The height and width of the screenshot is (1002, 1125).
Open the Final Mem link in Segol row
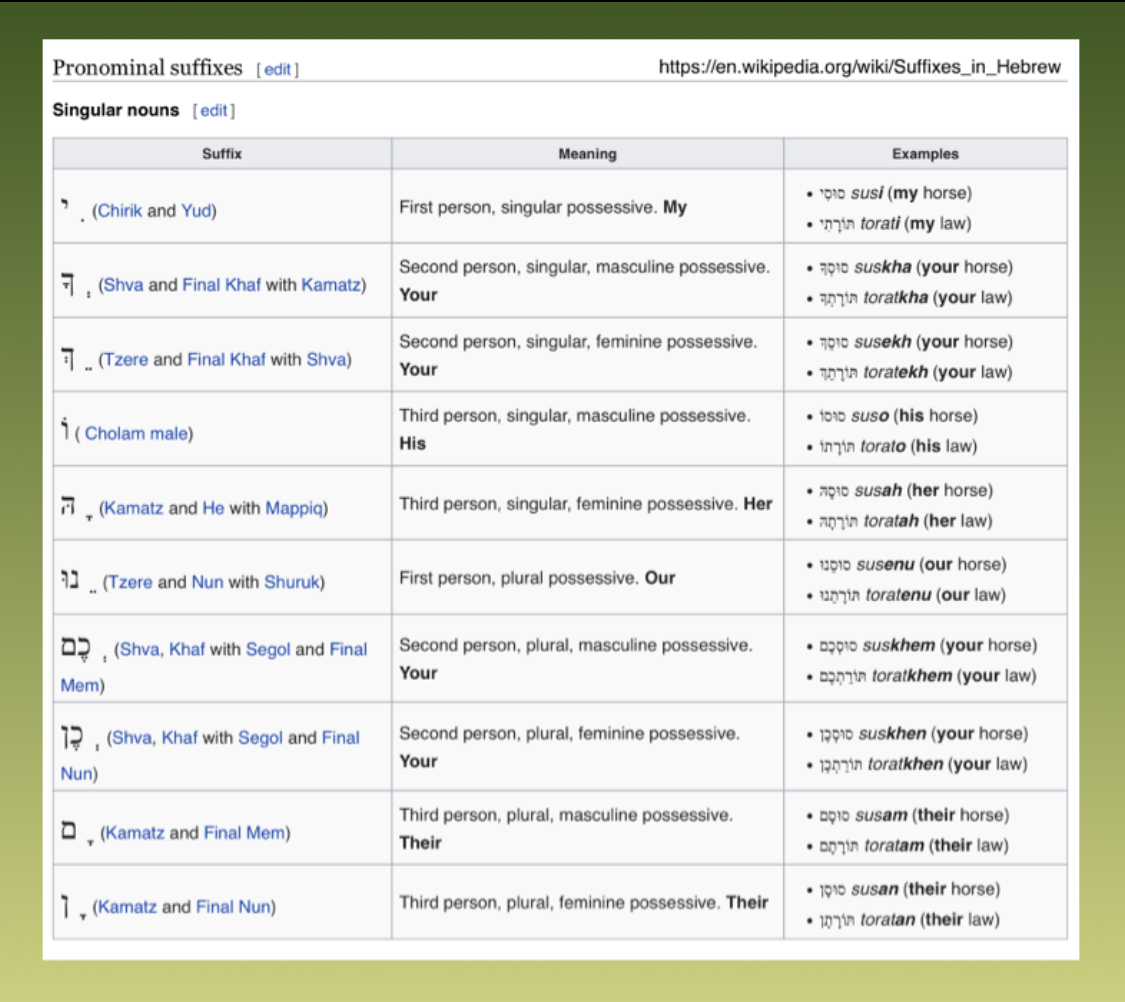[349, 649]
